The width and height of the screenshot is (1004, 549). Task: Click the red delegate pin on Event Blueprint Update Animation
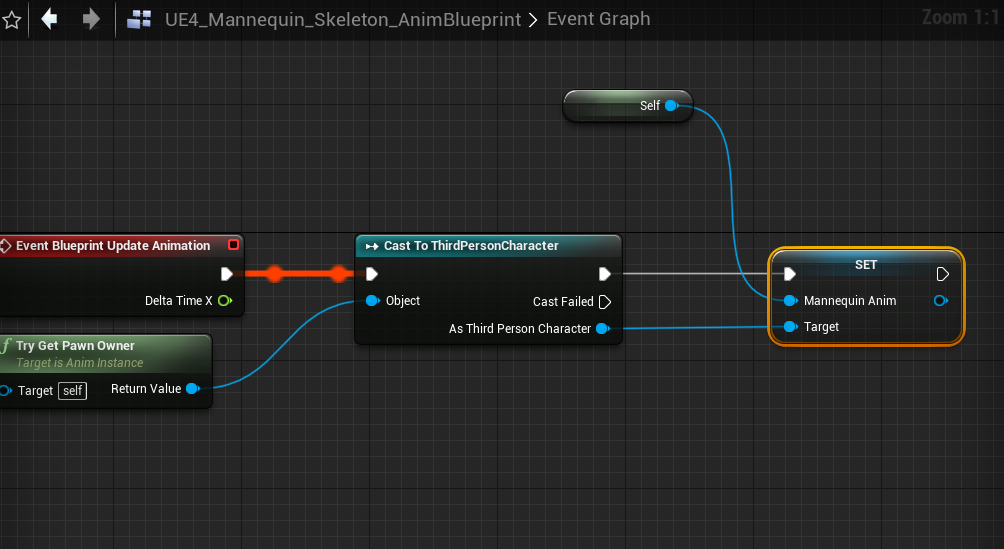tap(233, 245)
